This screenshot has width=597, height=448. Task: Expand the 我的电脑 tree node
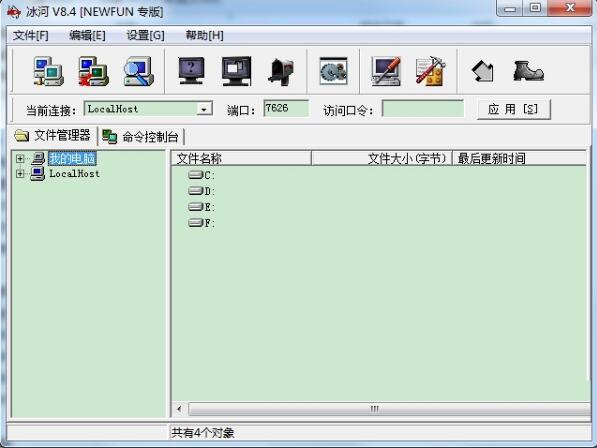pos(20,159)
